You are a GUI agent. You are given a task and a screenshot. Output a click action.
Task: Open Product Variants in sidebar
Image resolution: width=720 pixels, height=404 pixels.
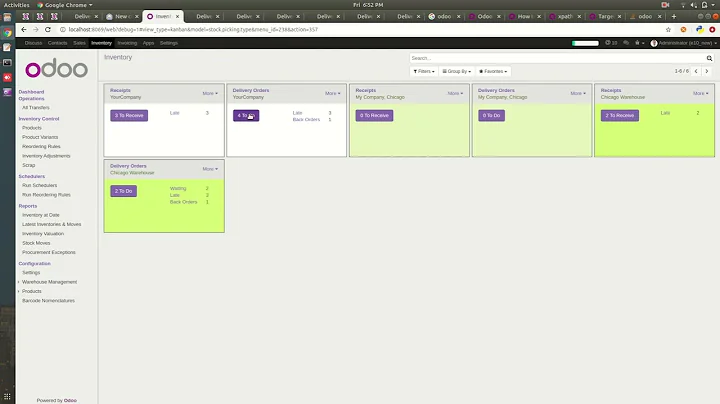click(x=40, y=137)
